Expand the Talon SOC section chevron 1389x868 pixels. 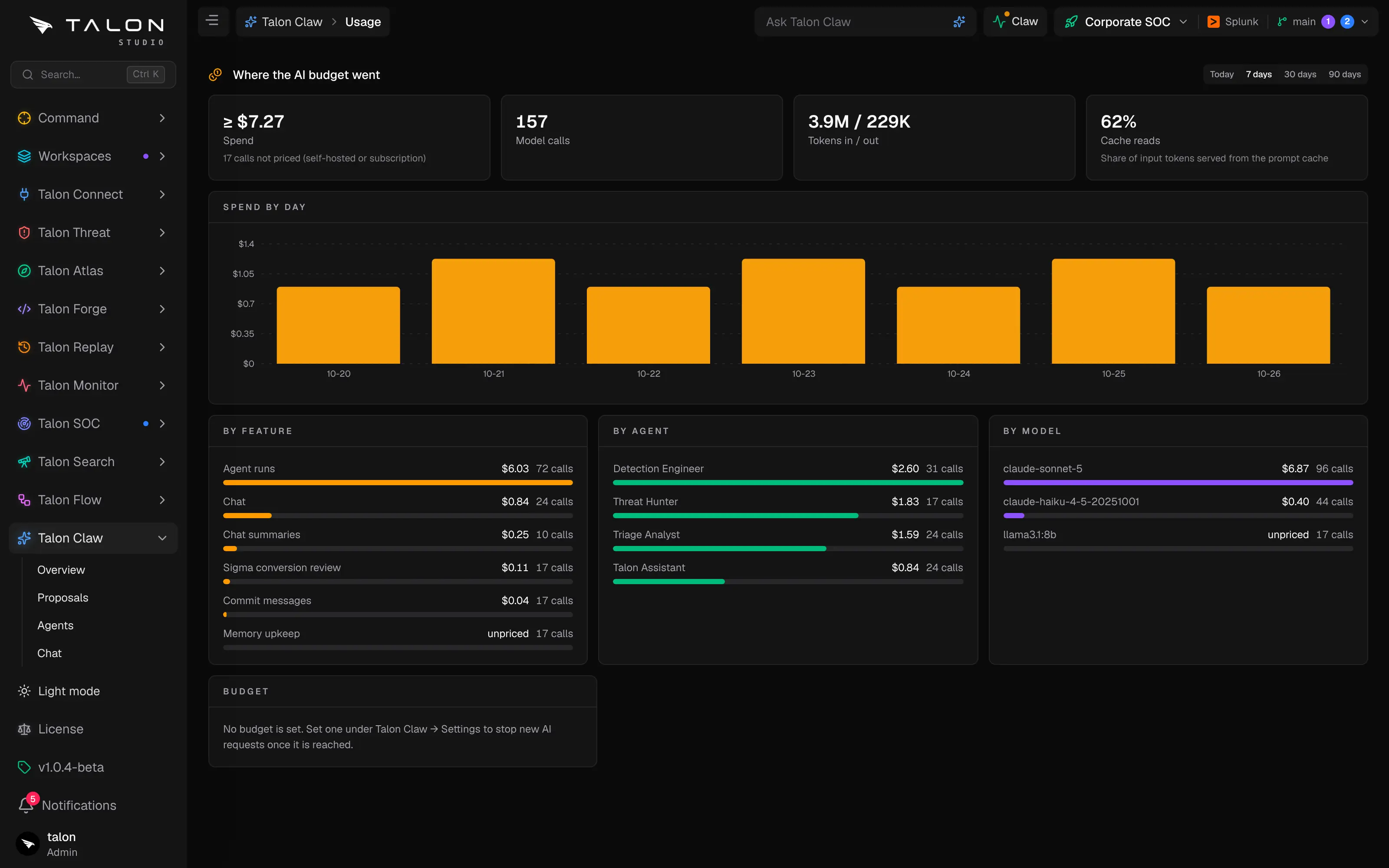162,424
